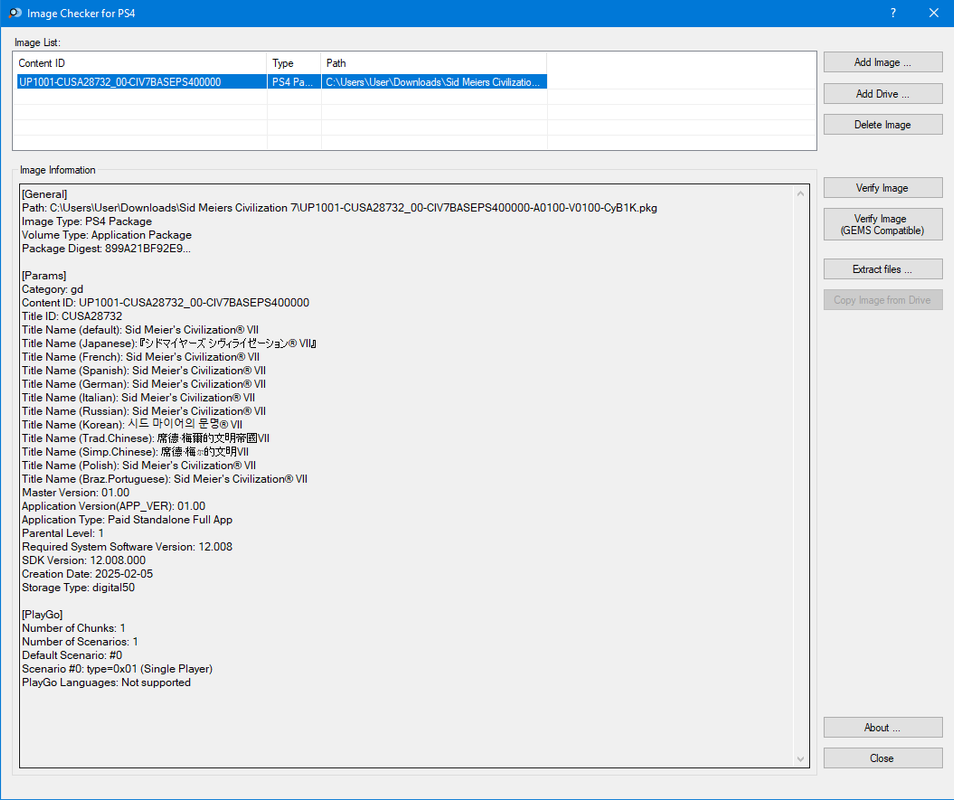This screenshot has height=800, width=954.
Task: Select the UP1001-CUSA28732 row in Image List
Action: coord(282,82)
